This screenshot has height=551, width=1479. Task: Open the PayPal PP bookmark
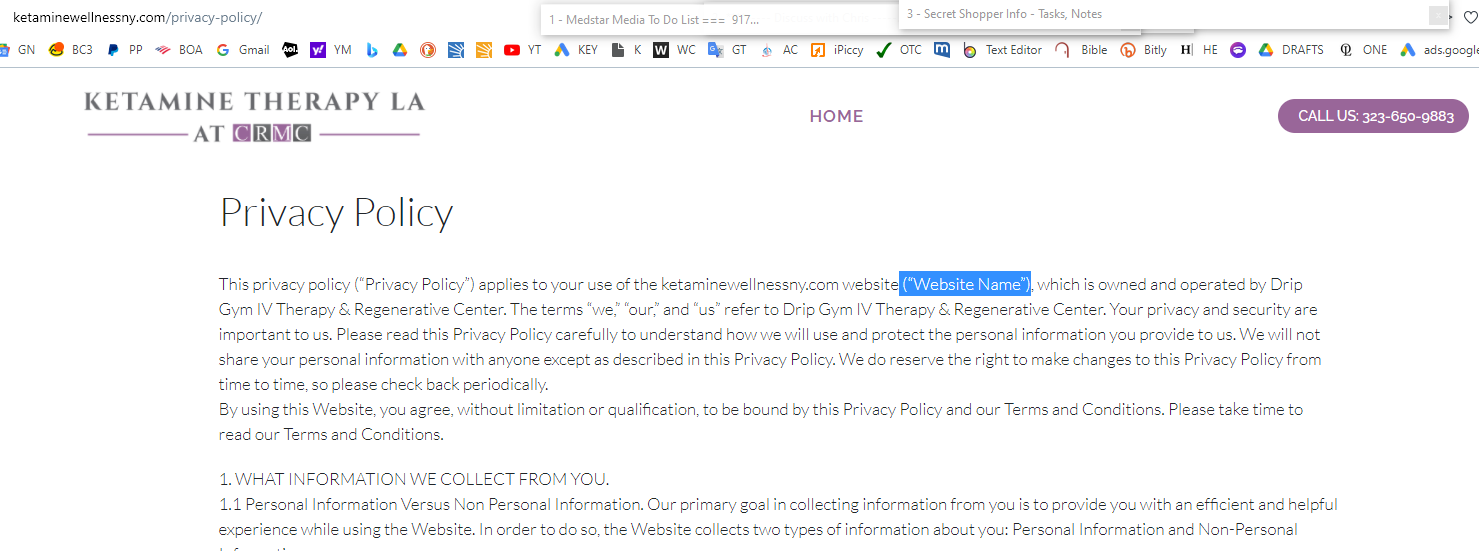point(125,50)
